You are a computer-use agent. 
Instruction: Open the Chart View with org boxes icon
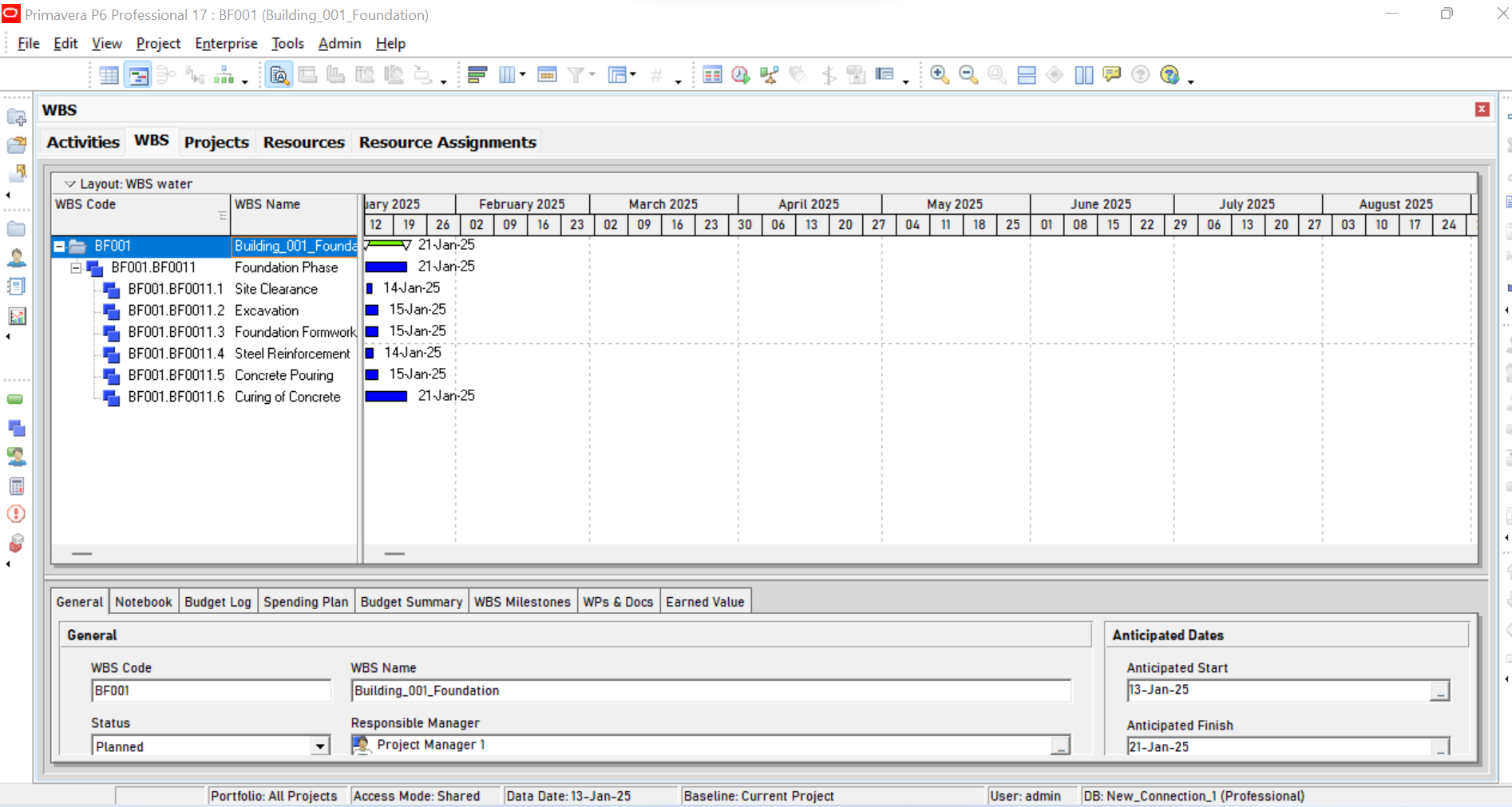point(224,75)
